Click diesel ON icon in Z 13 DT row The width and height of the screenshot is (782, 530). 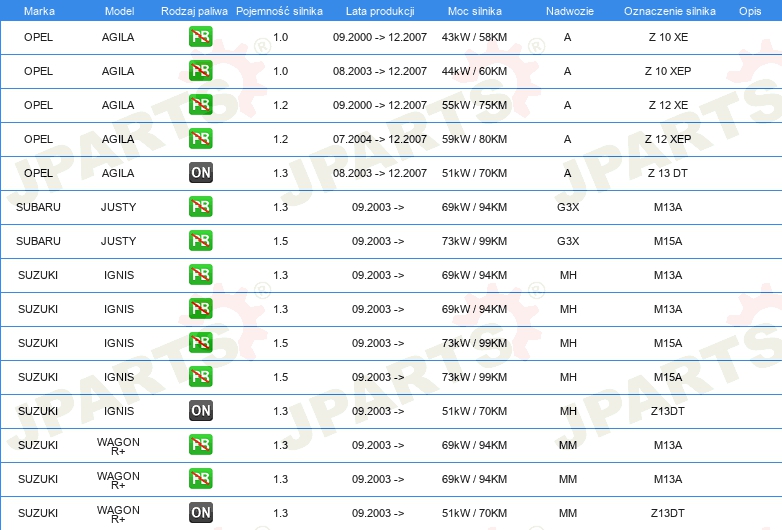(200, 173)
